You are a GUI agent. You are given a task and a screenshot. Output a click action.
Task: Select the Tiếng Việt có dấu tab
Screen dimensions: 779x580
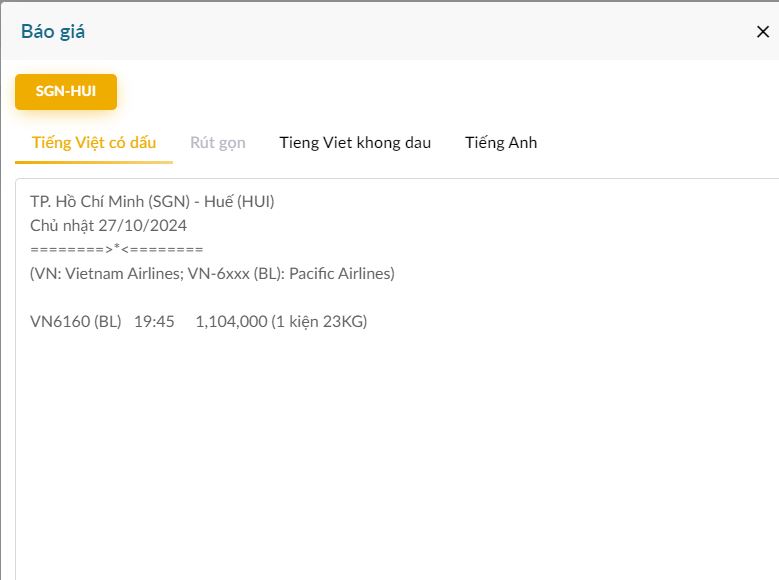tap(94, 142)
